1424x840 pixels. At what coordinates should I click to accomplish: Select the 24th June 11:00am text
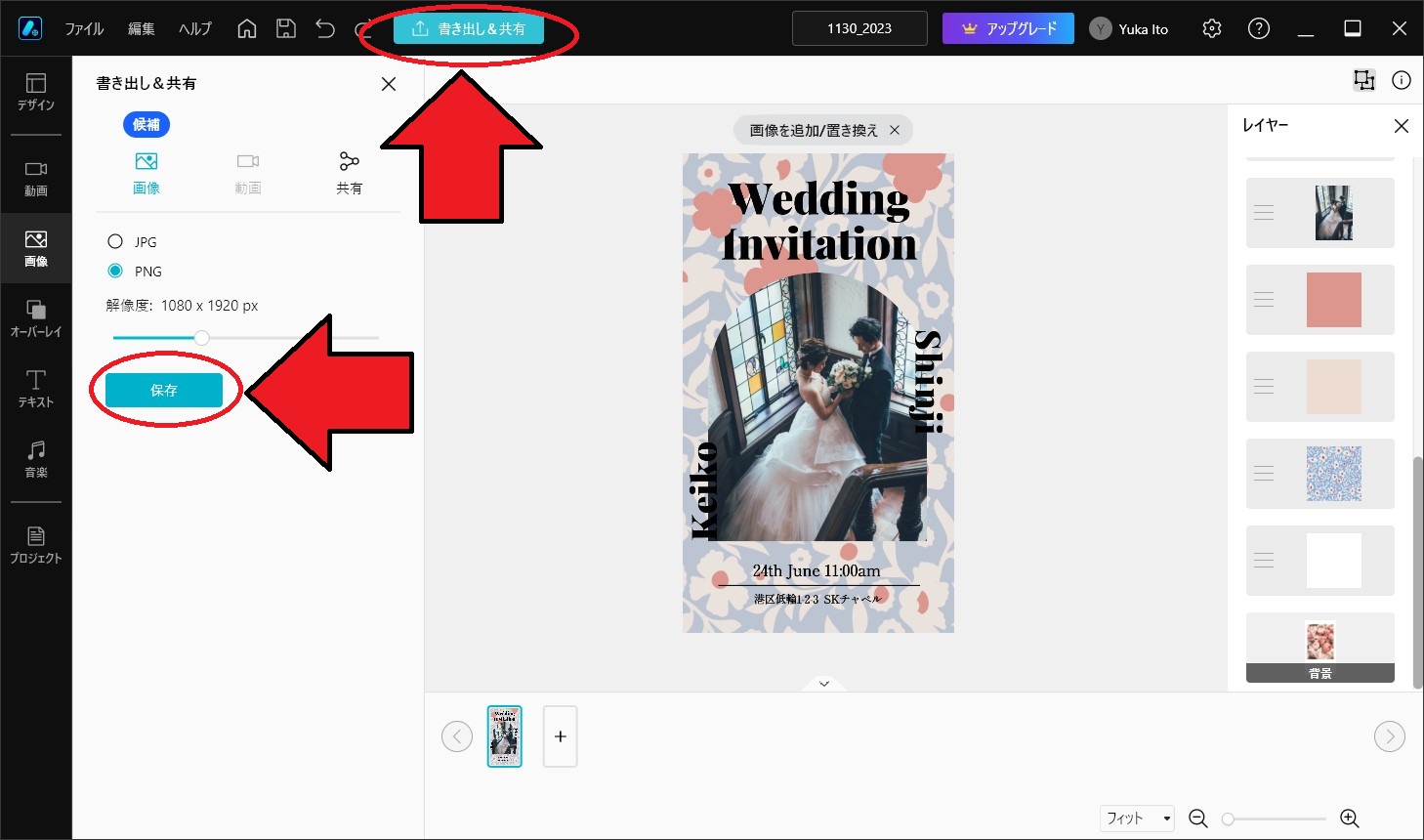pyautogui.click(x=817, y=570)
